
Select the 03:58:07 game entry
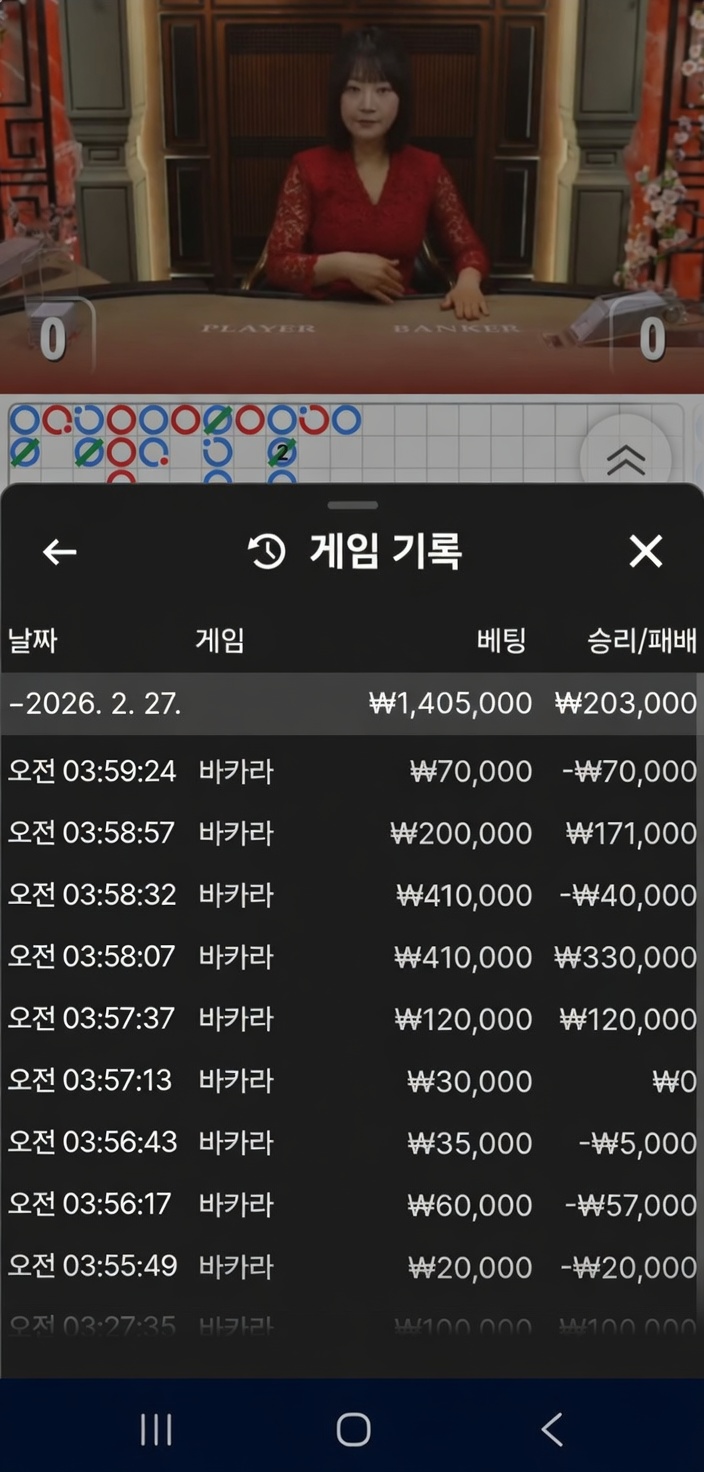pyautogui.click(x=350, y=957)
